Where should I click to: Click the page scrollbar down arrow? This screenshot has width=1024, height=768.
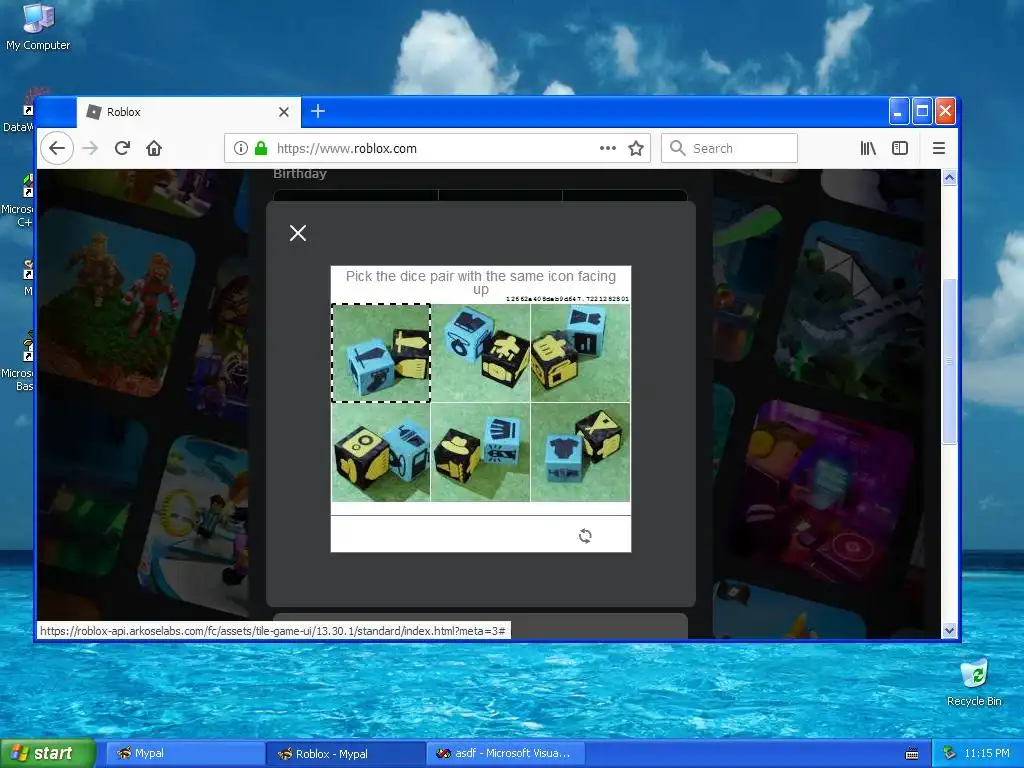point(950,631)
